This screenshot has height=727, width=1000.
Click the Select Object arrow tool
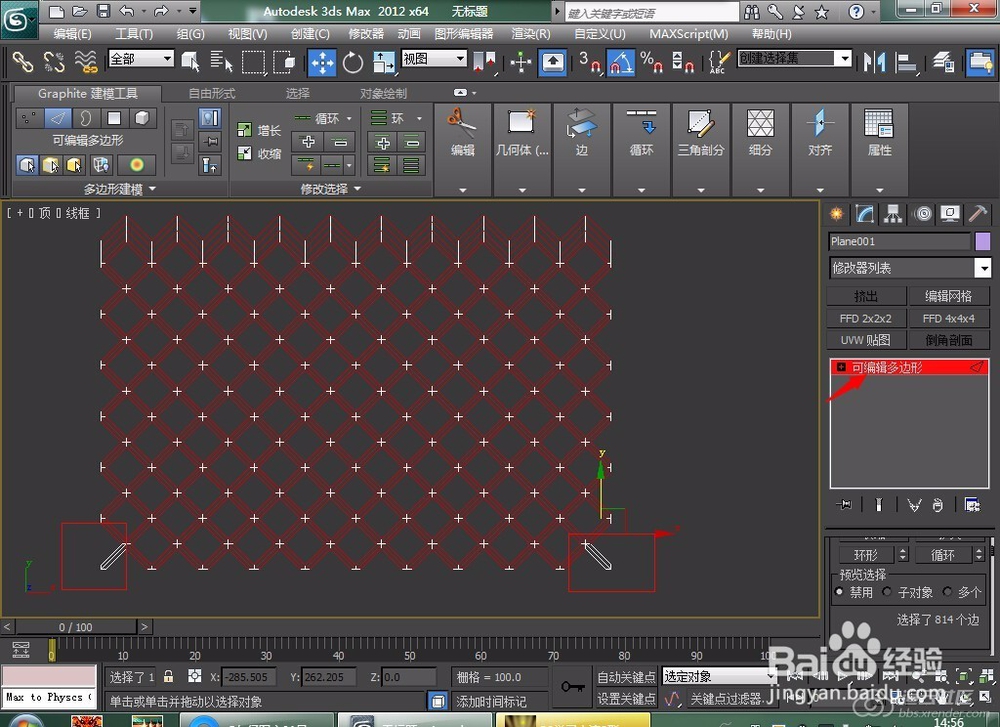[190, 62]
